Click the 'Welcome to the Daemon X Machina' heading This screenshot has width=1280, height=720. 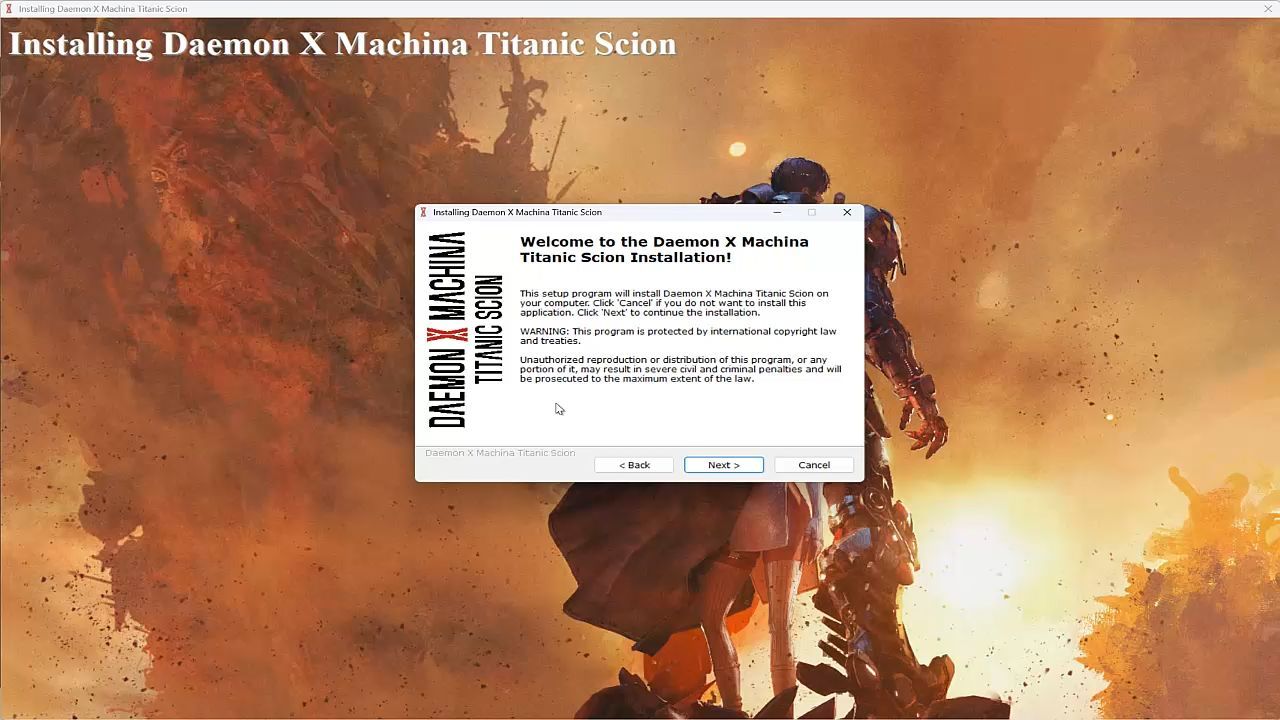[x=664, y=249]
